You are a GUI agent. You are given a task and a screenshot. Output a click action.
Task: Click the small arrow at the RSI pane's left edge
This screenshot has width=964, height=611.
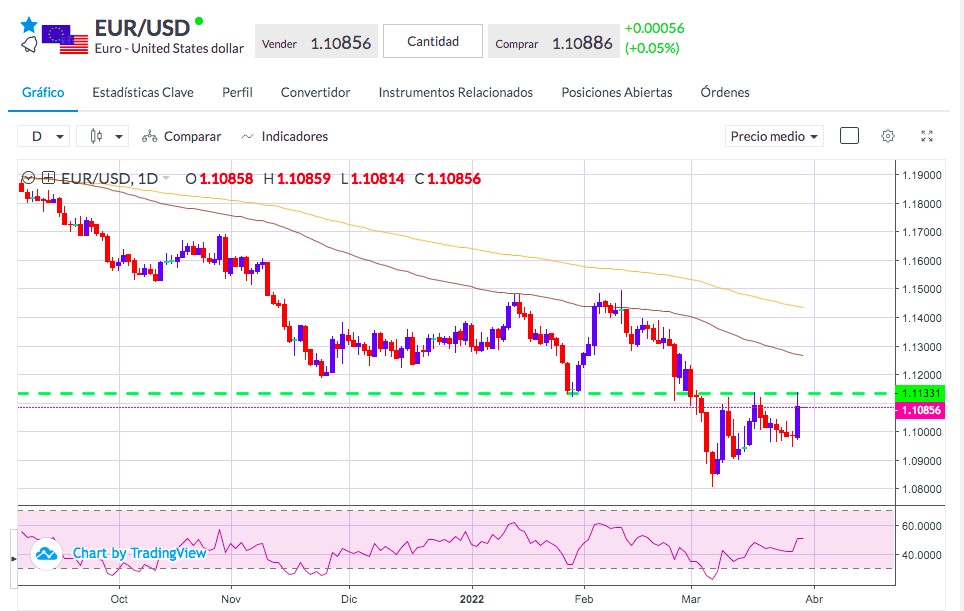(x=14, y=559)
